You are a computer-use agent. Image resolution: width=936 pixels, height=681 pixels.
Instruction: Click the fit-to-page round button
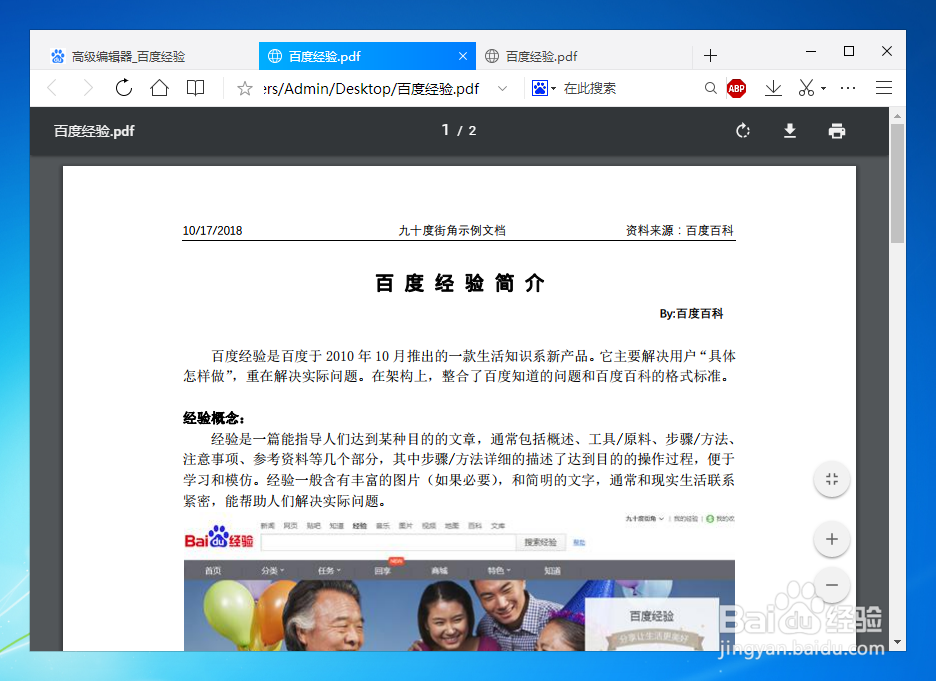[x=832, y=479]
